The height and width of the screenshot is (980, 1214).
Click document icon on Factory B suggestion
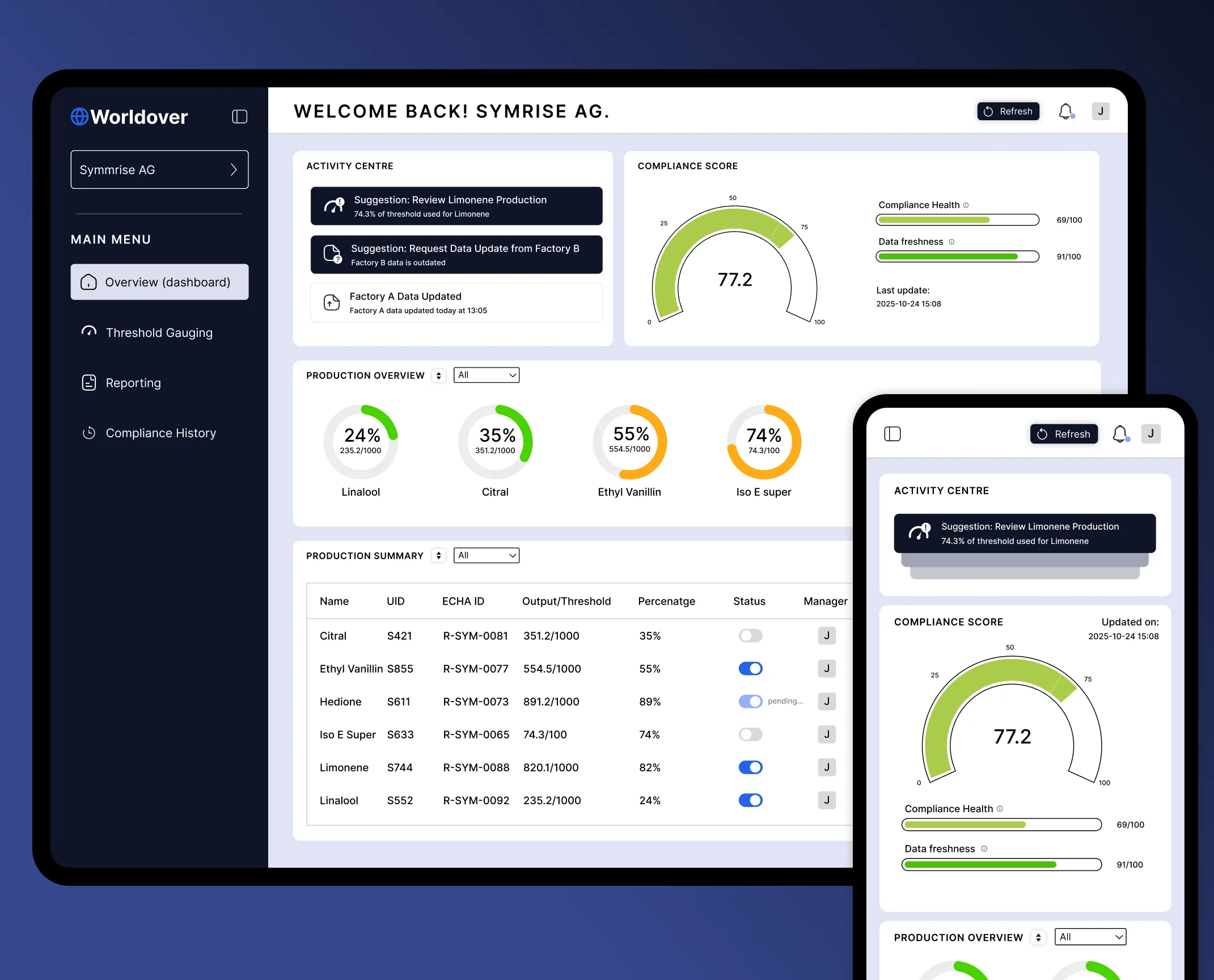pos(332,254)
